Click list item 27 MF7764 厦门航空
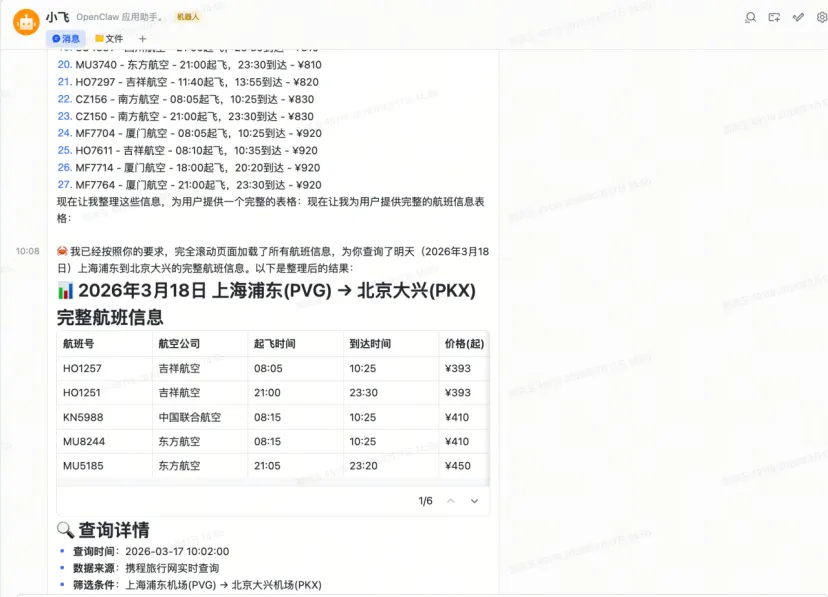Viewport: 828px width, 597px height. point(190,185)
